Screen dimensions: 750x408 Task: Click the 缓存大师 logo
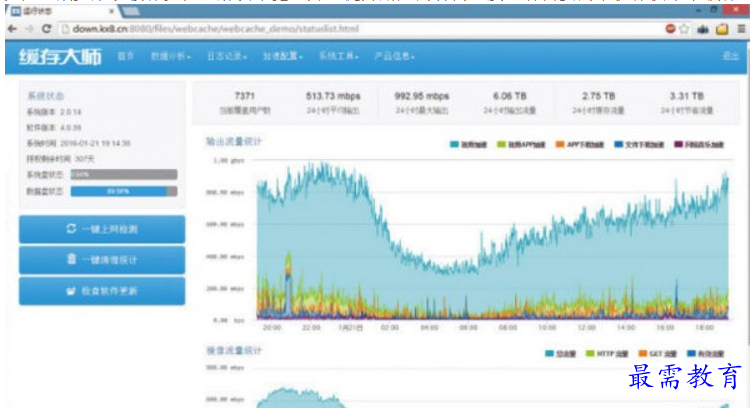[60, 56]
